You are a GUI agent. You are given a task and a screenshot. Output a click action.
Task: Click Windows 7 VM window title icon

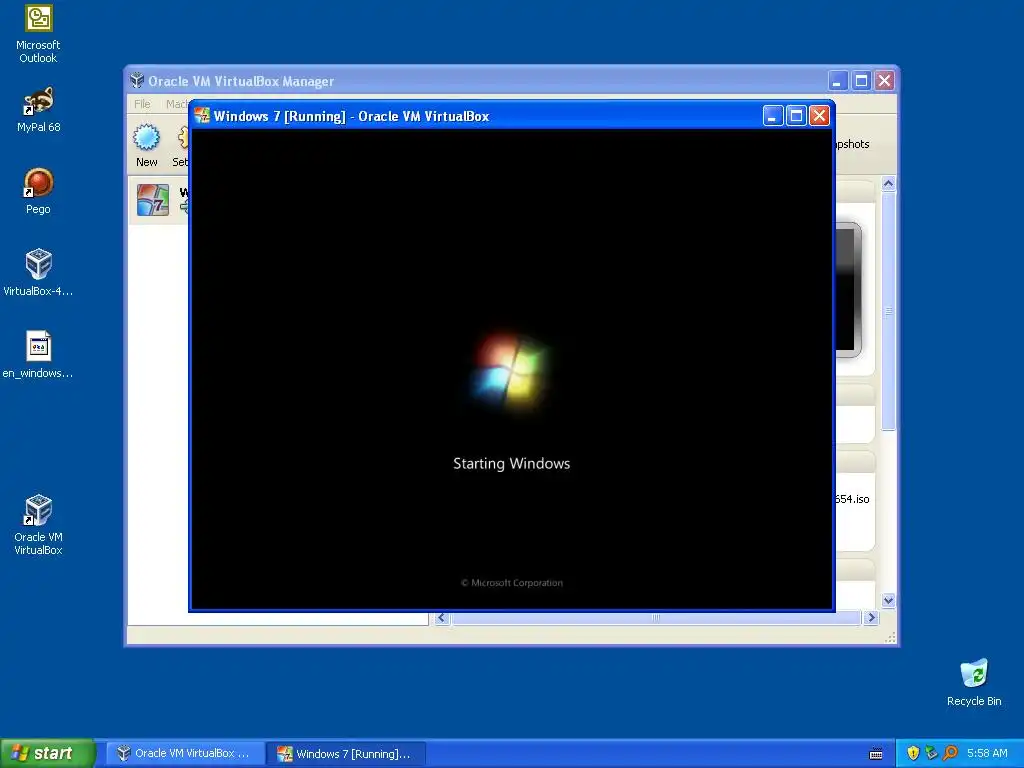pyautogui.click(x=202, y=116)
